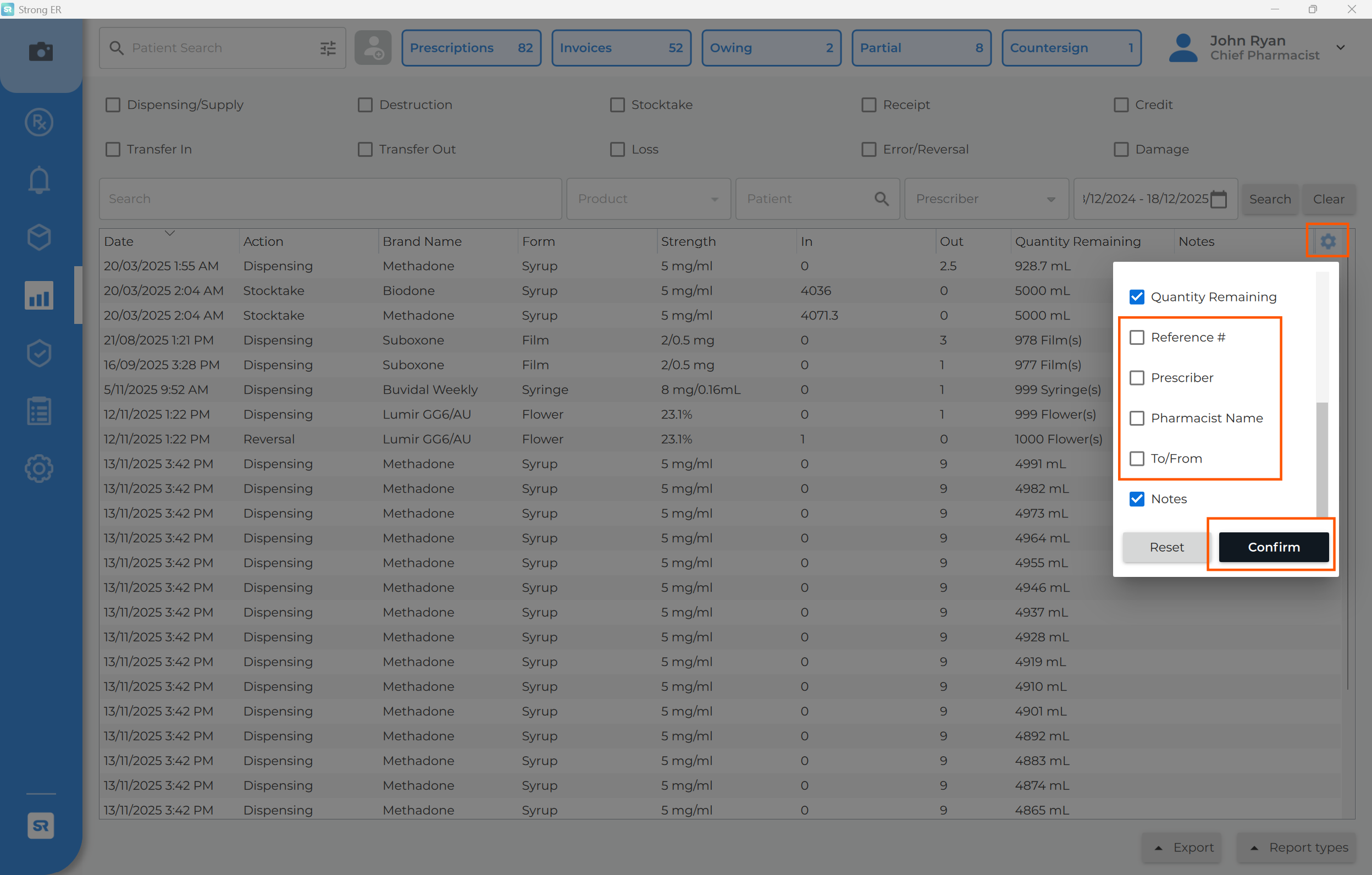
Task: Open patient search filter sliders icon
Action: click(x=328, y=48)
